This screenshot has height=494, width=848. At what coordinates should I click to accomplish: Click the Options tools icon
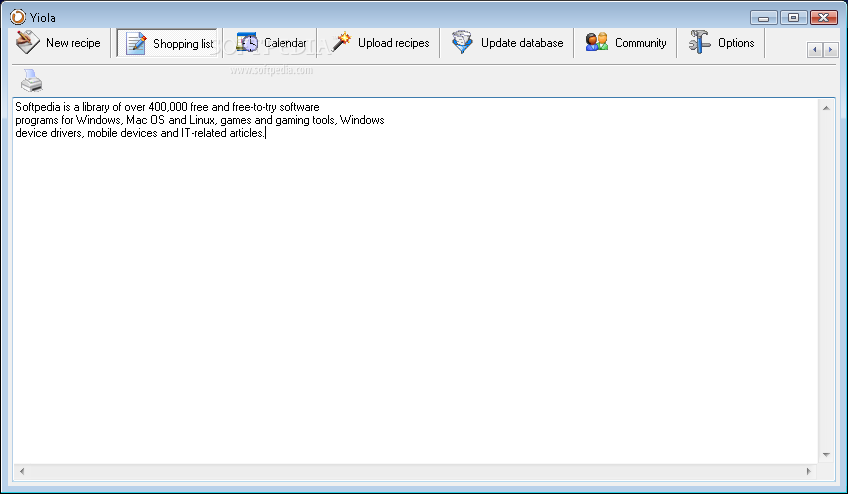[x=699, y=42]
